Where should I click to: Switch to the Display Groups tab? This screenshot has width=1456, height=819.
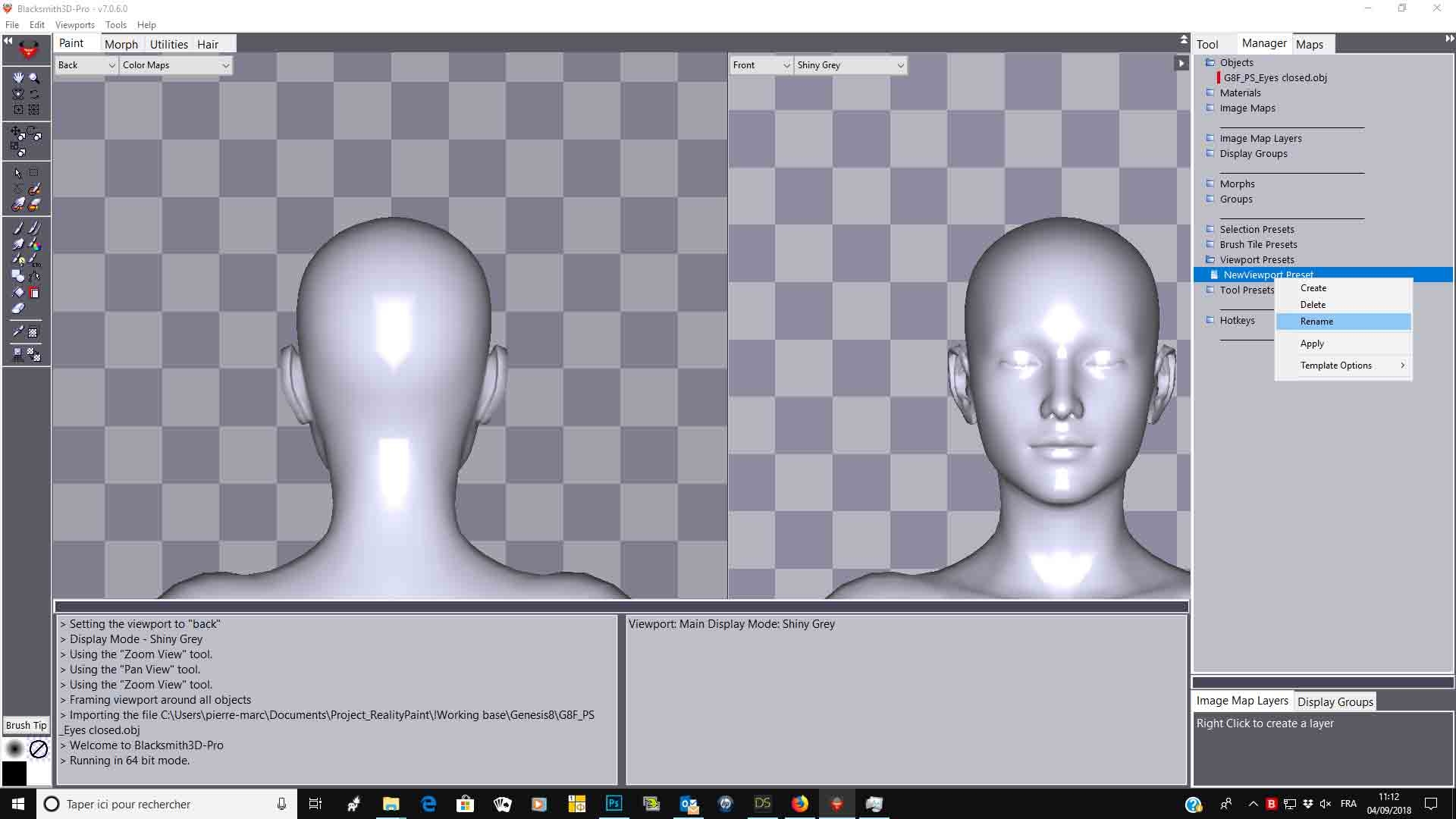click(1335, 701)
